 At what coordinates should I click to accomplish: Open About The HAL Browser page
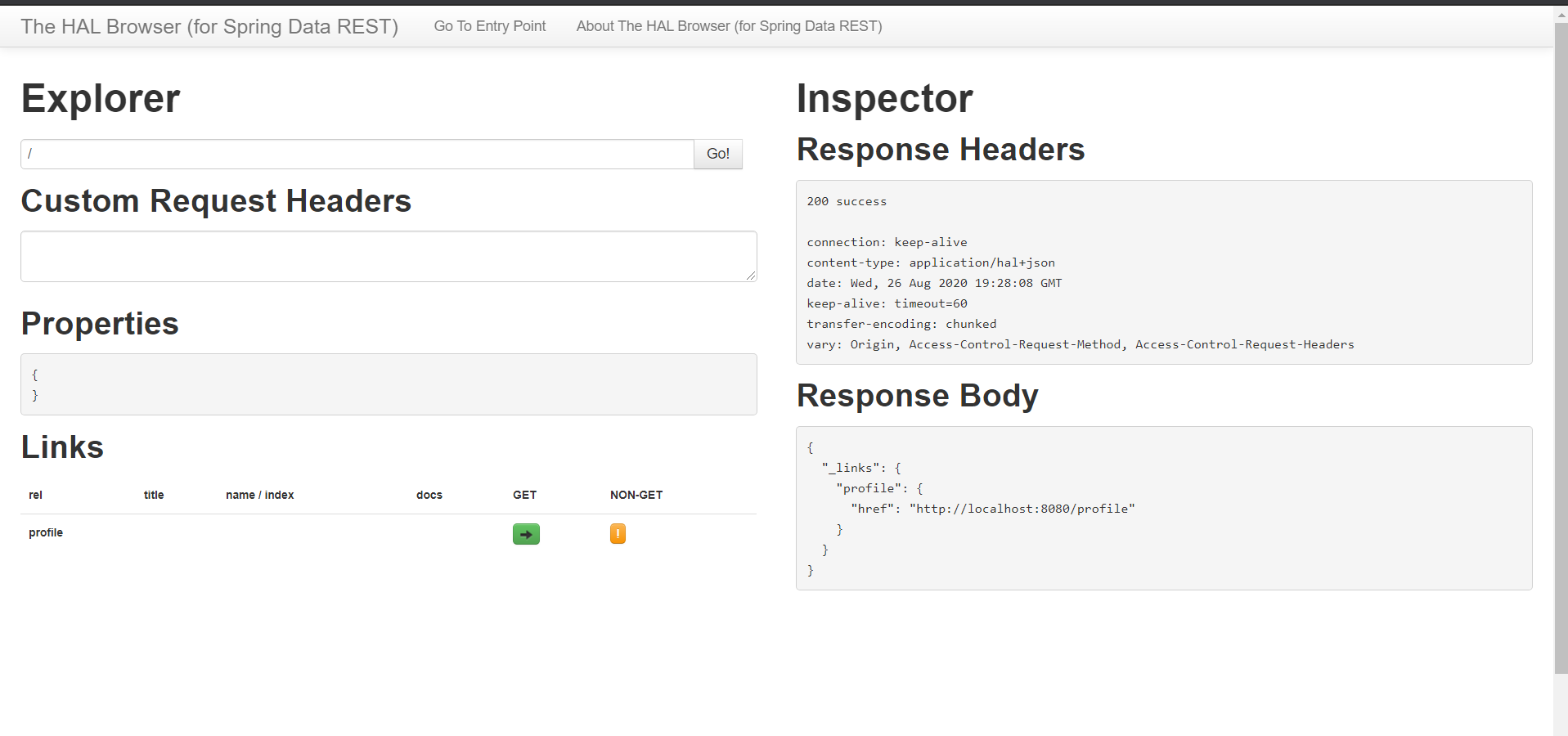728,26
